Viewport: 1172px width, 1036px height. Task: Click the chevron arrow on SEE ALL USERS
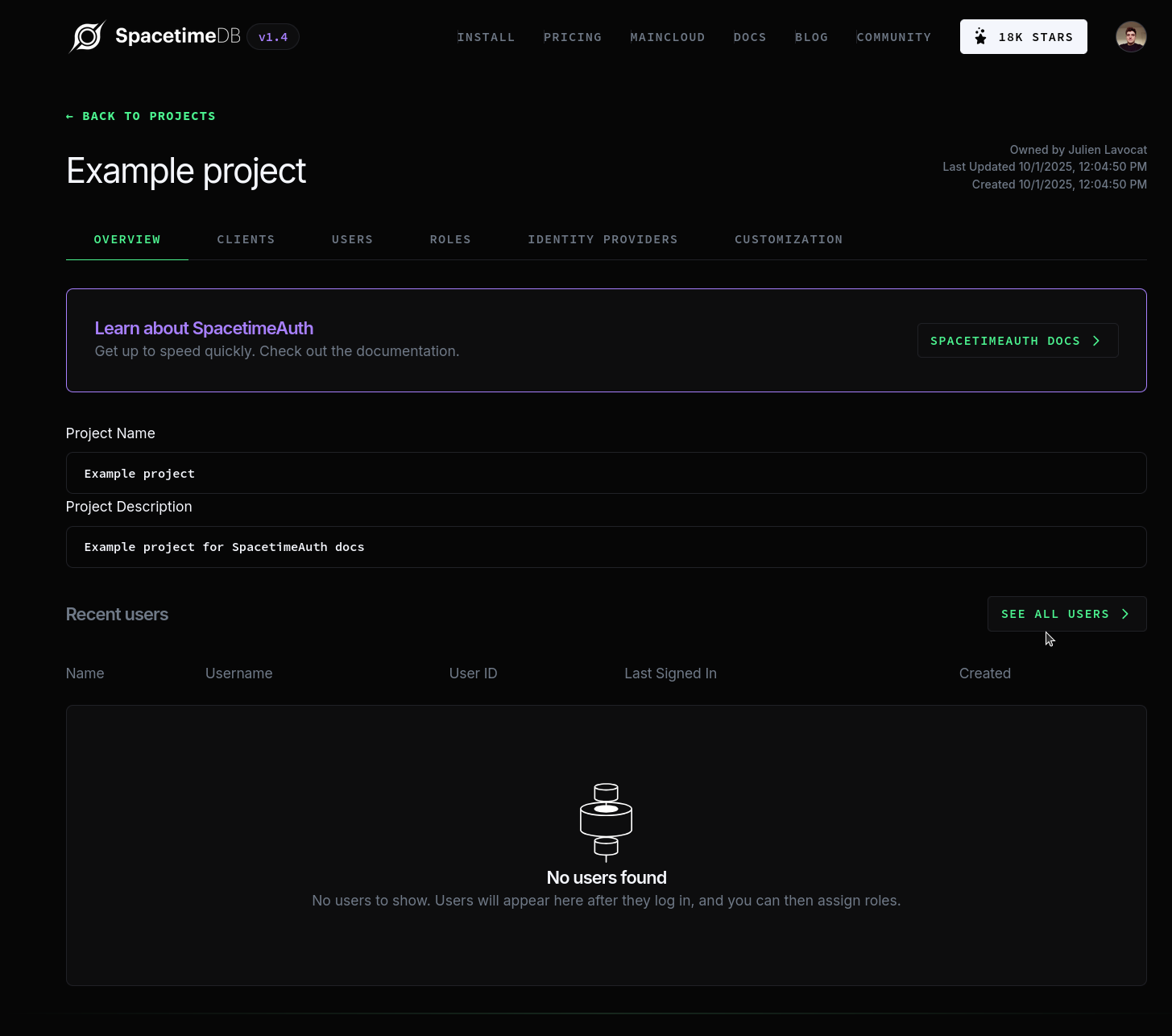click(1125, 613)
